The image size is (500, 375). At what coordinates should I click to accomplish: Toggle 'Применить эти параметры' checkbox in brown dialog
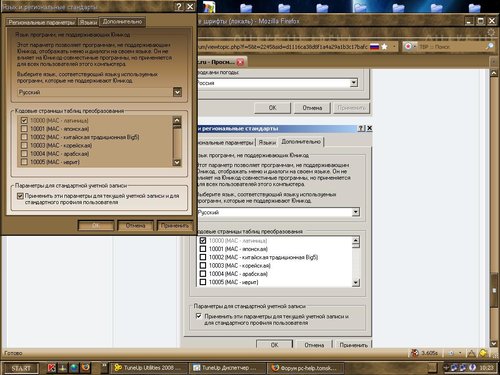tap(20, 196)
